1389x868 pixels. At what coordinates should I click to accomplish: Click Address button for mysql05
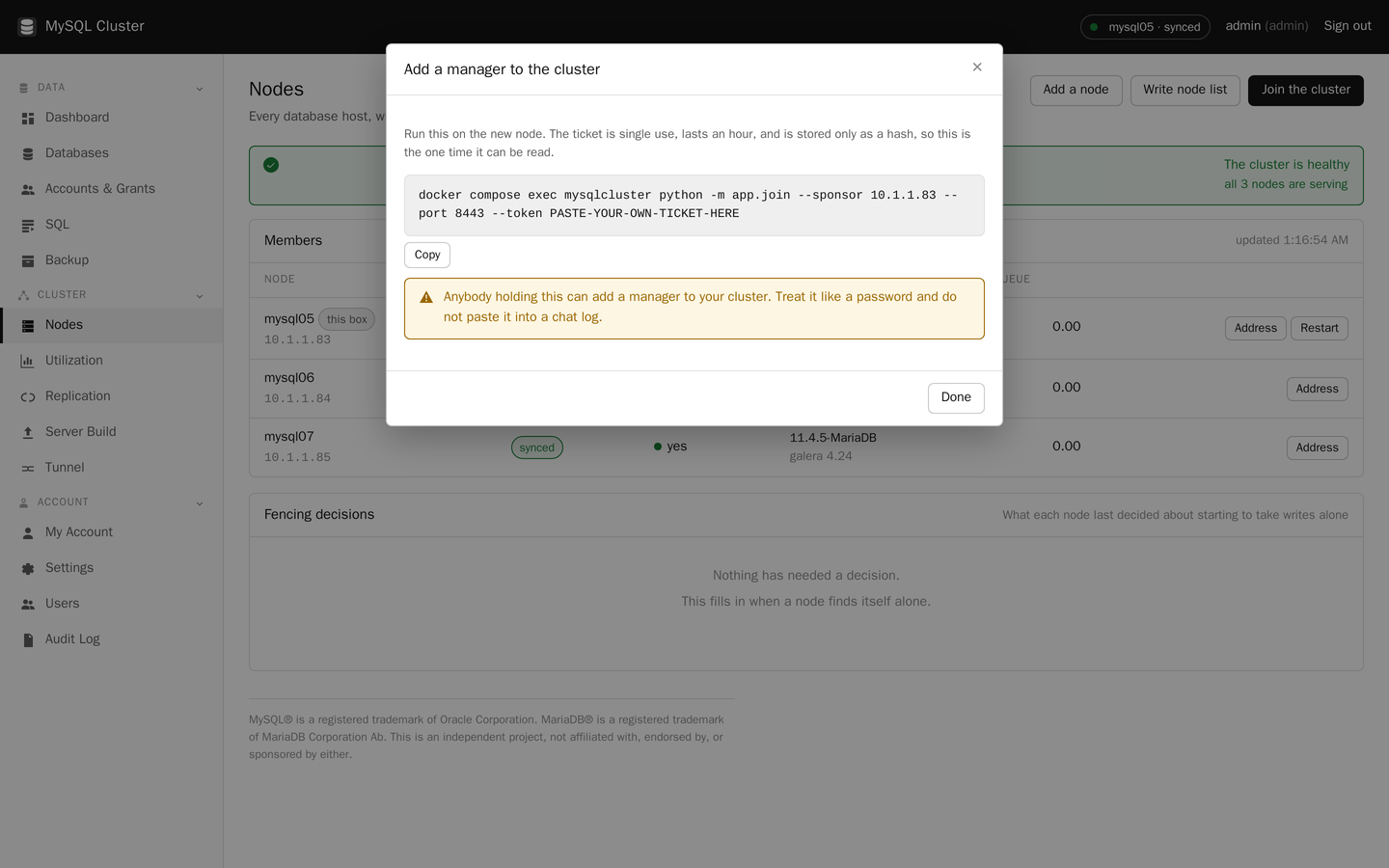[x=1256, y=328]
